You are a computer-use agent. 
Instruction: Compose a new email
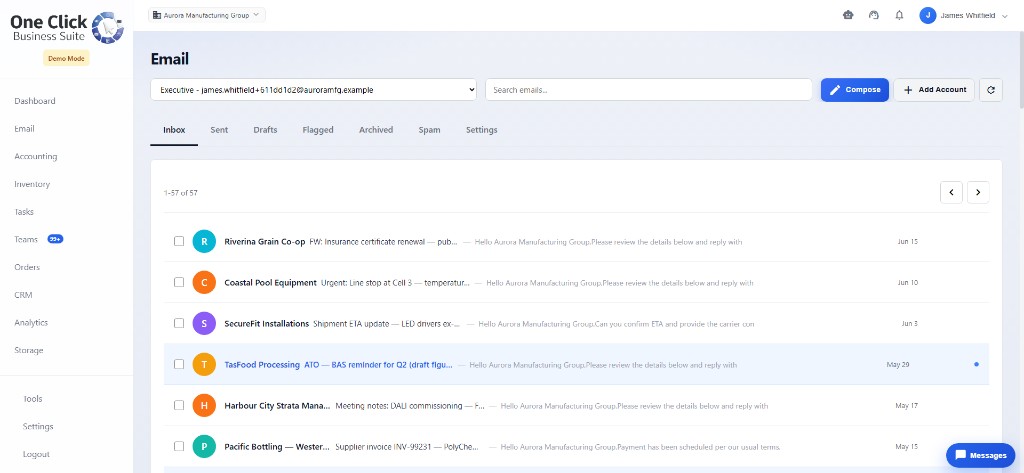click(855, 90)
